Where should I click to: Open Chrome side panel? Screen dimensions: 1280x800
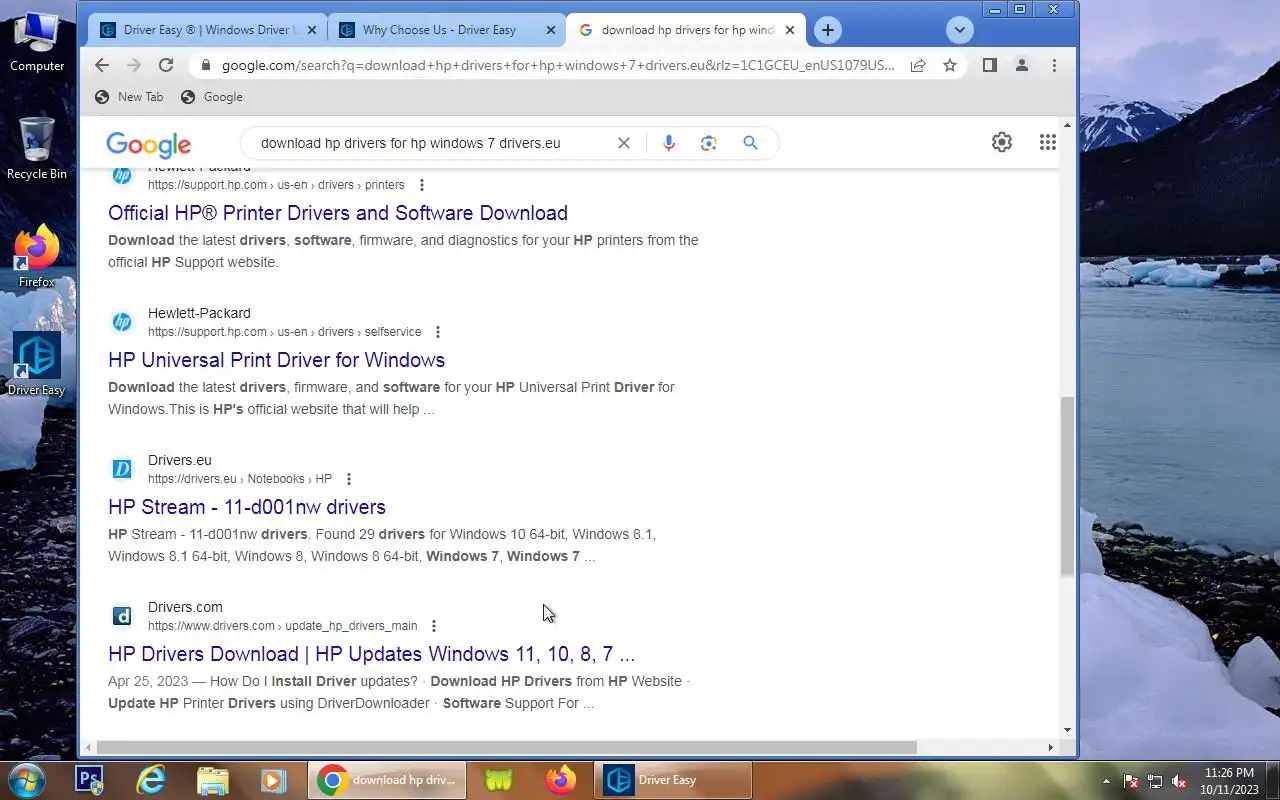(x=989, y=65)
